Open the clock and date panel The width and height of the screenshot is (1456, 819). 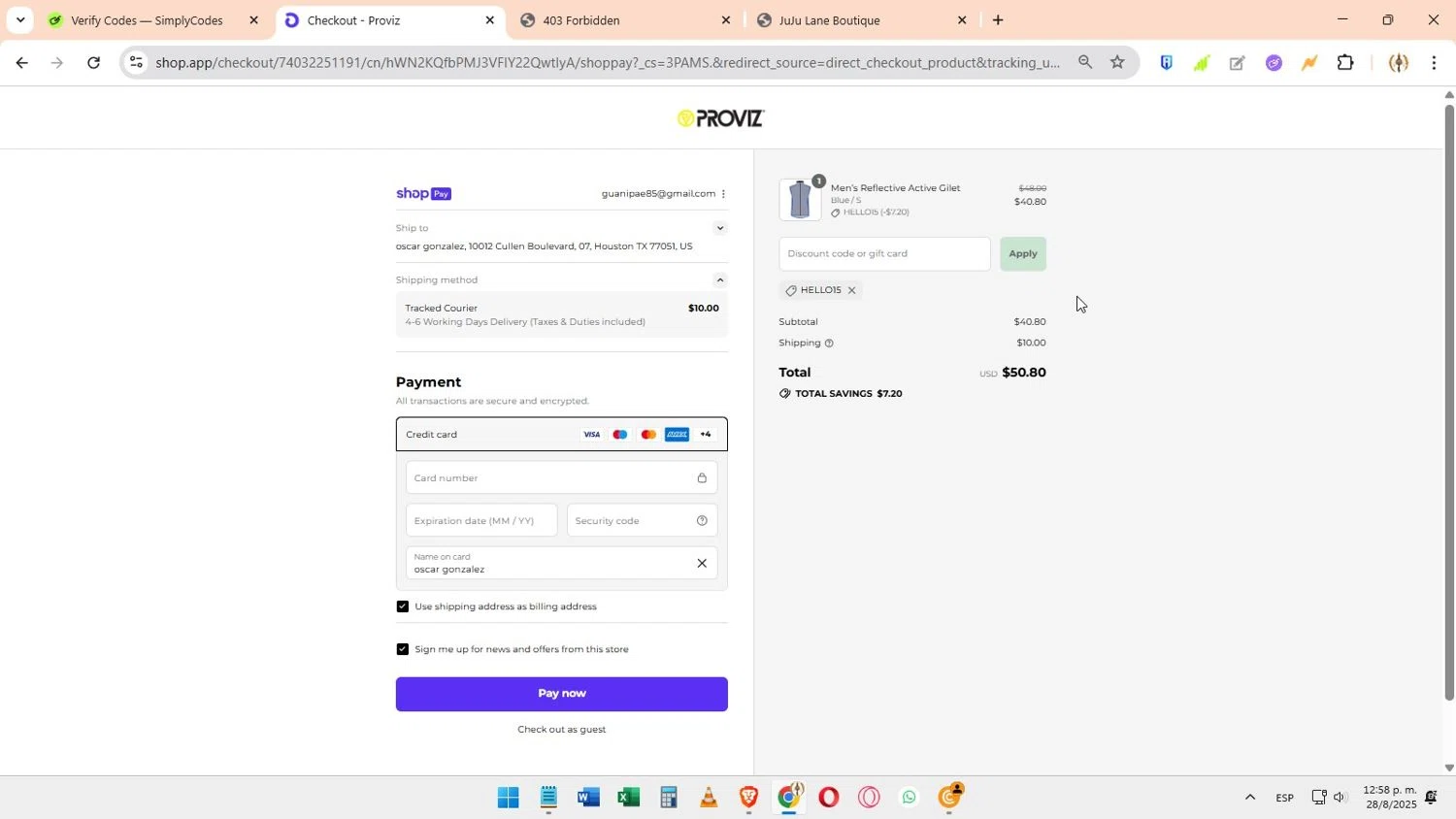(1390, 798)
